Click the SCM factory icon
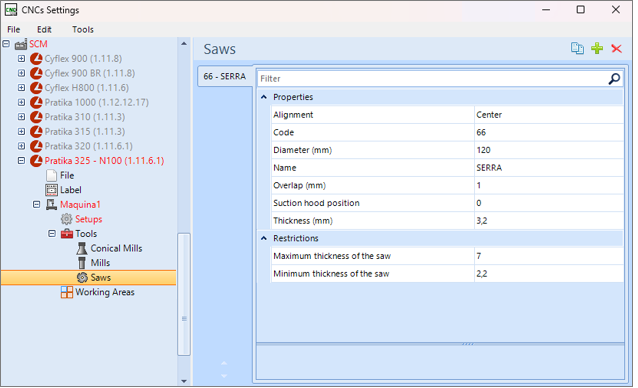This screenshot has height=388, width=638. 21,44
